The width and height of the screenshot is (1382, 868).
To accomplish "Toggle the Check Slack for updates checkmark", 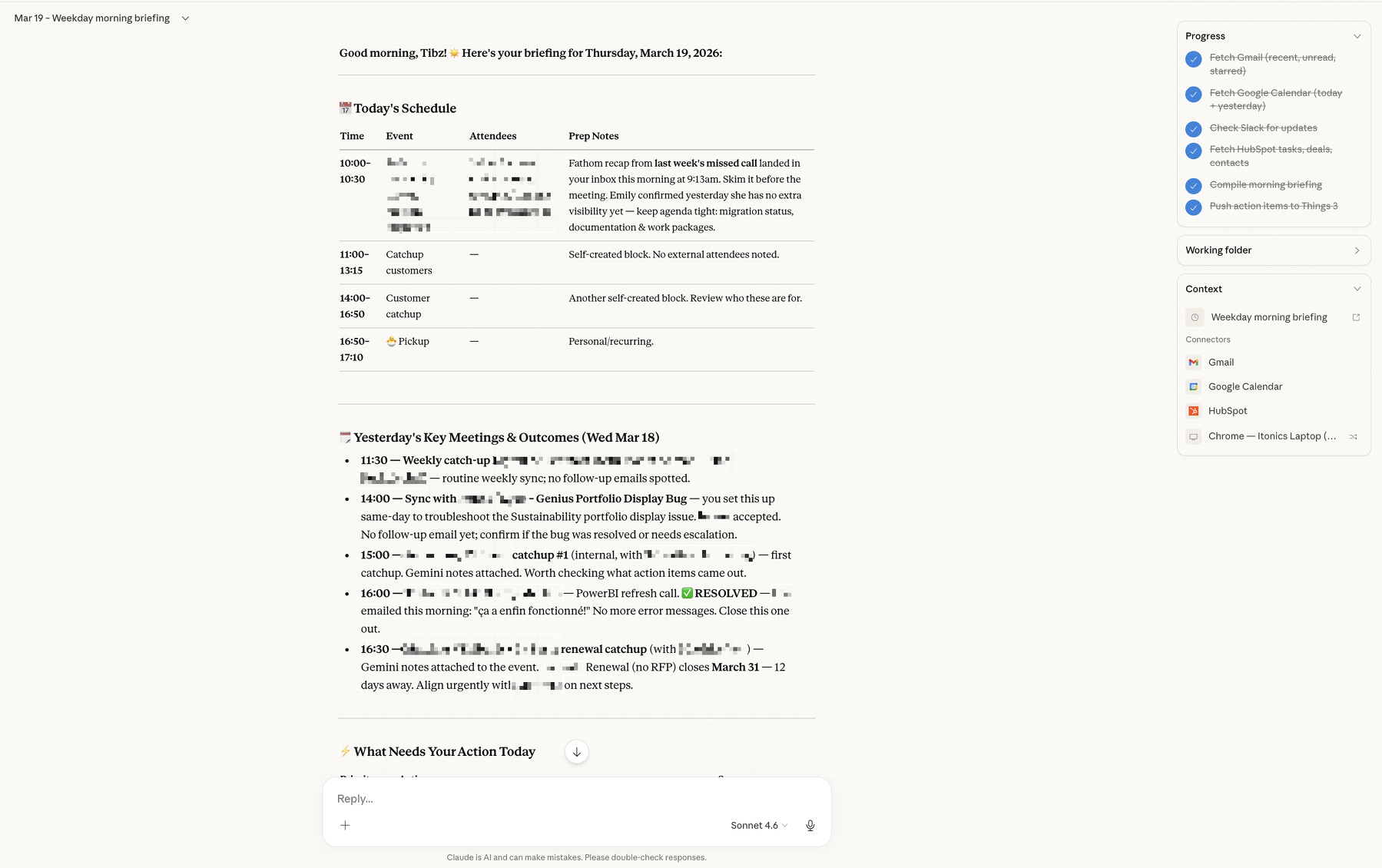I will (x=1194, y=129).
